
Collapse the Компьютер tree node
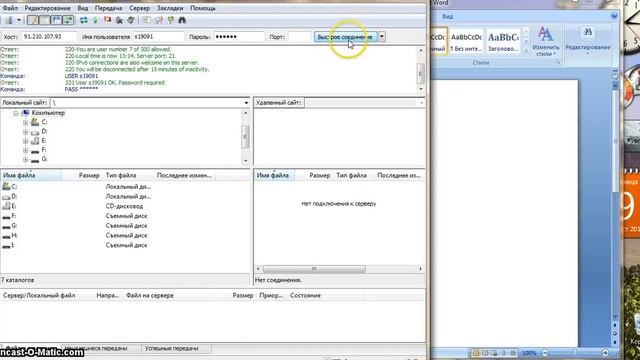[x=16, y=113]
